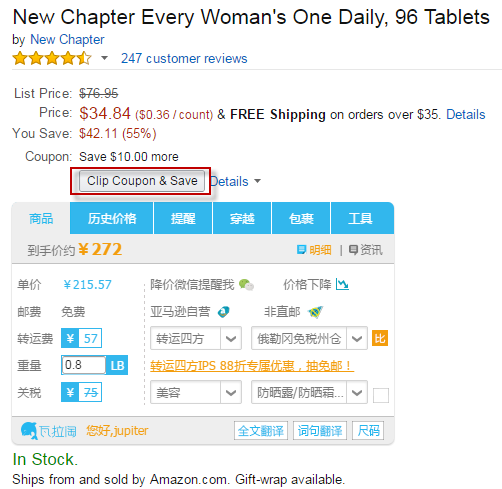Click Clip Coupon & Save button
Image resolution: width=502 pixels, height=489 pixels.
[142, 181]
